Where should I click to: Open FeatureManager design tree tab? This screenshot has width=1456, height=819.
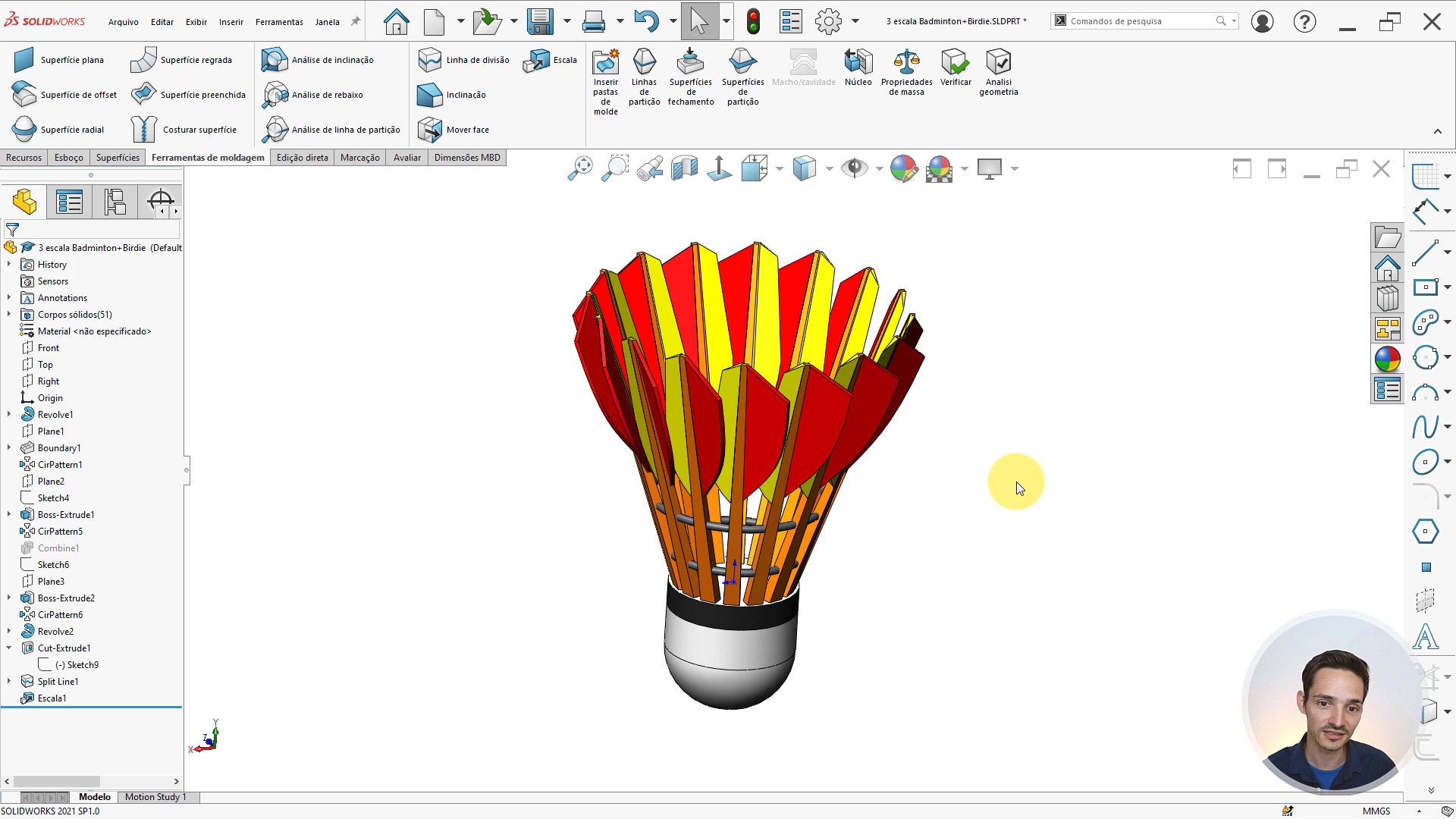[x=24, y=202]
